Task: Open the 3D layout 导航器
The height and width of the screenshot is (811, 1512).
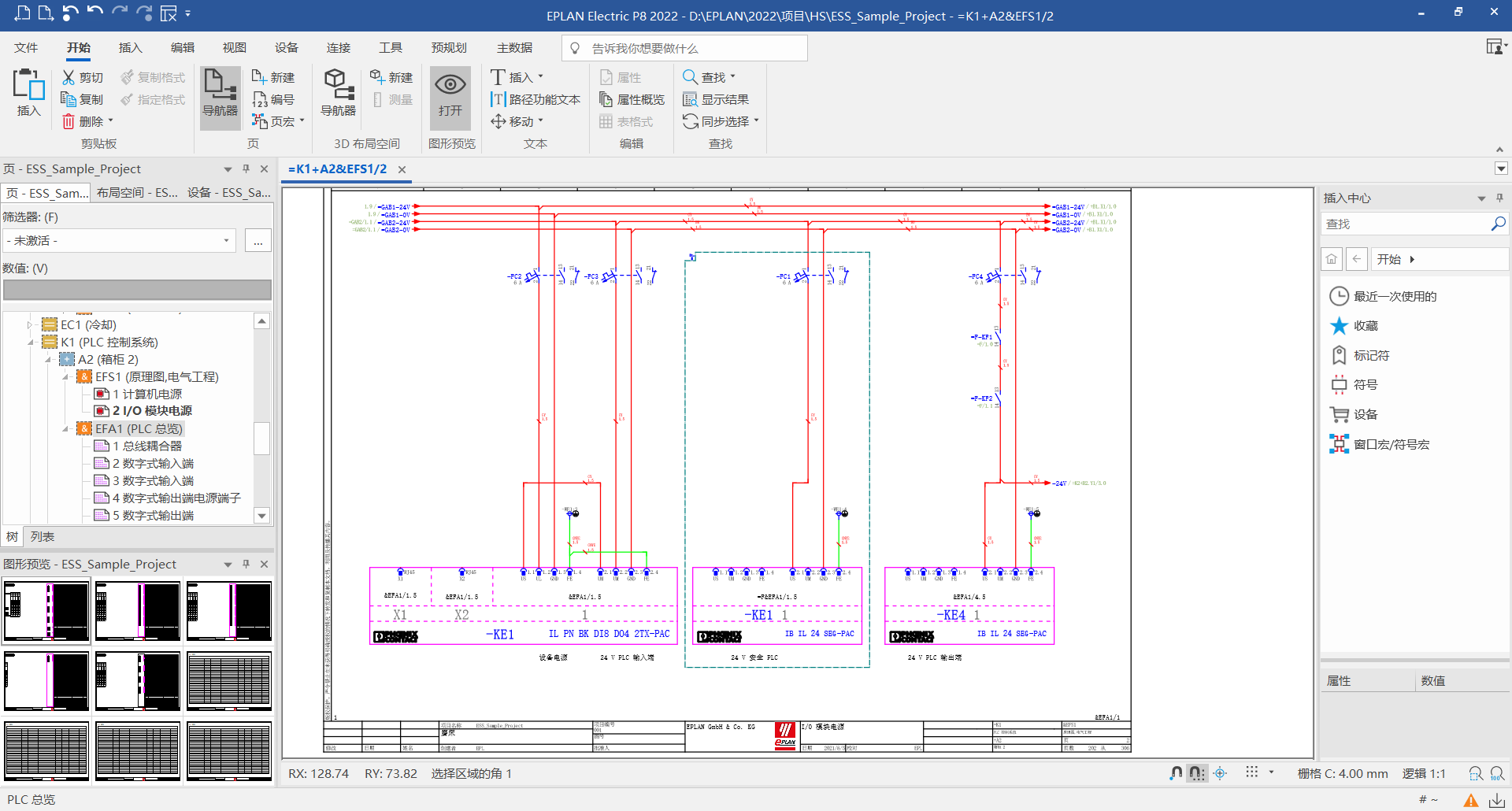Action: 338,93
